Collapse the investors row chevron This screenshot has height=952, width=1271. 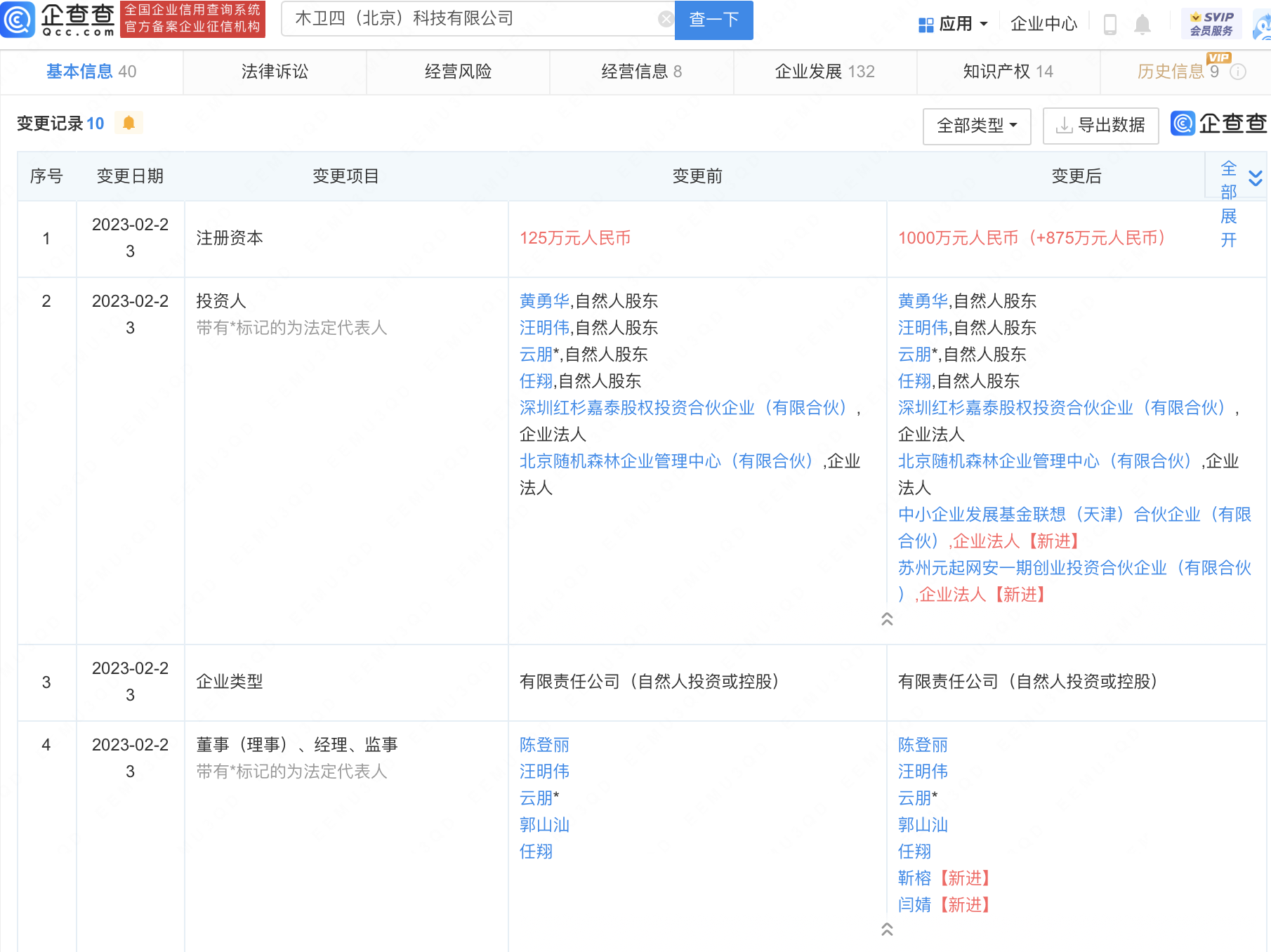click(887, 619)
